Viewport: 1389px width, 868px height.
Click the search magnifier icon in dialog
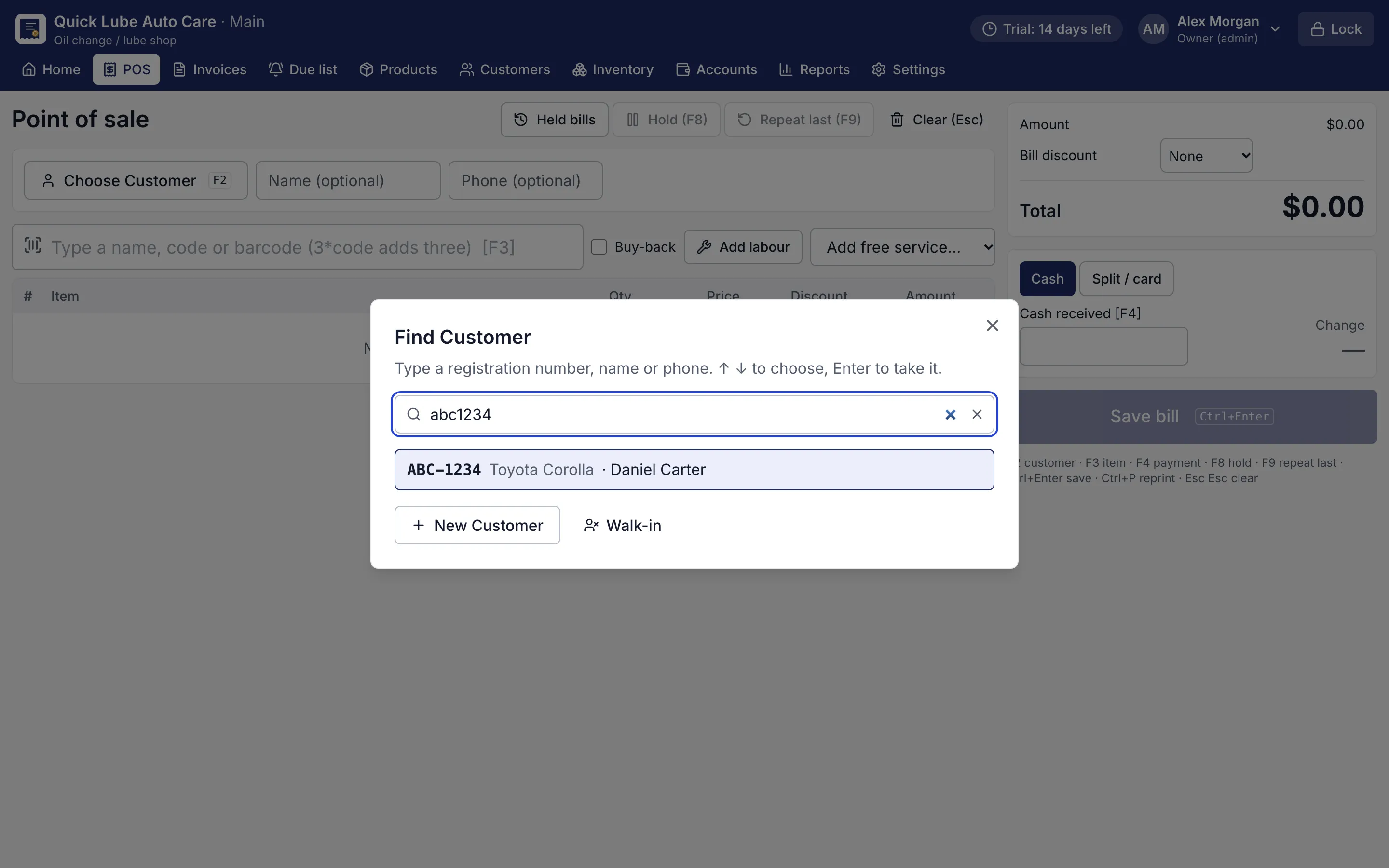414,414
